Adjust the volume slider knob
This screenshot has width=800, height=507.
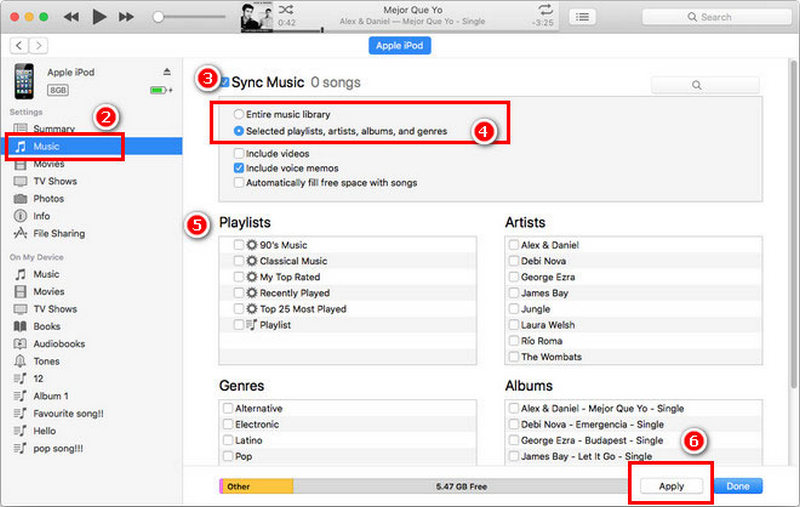[158, 17]
